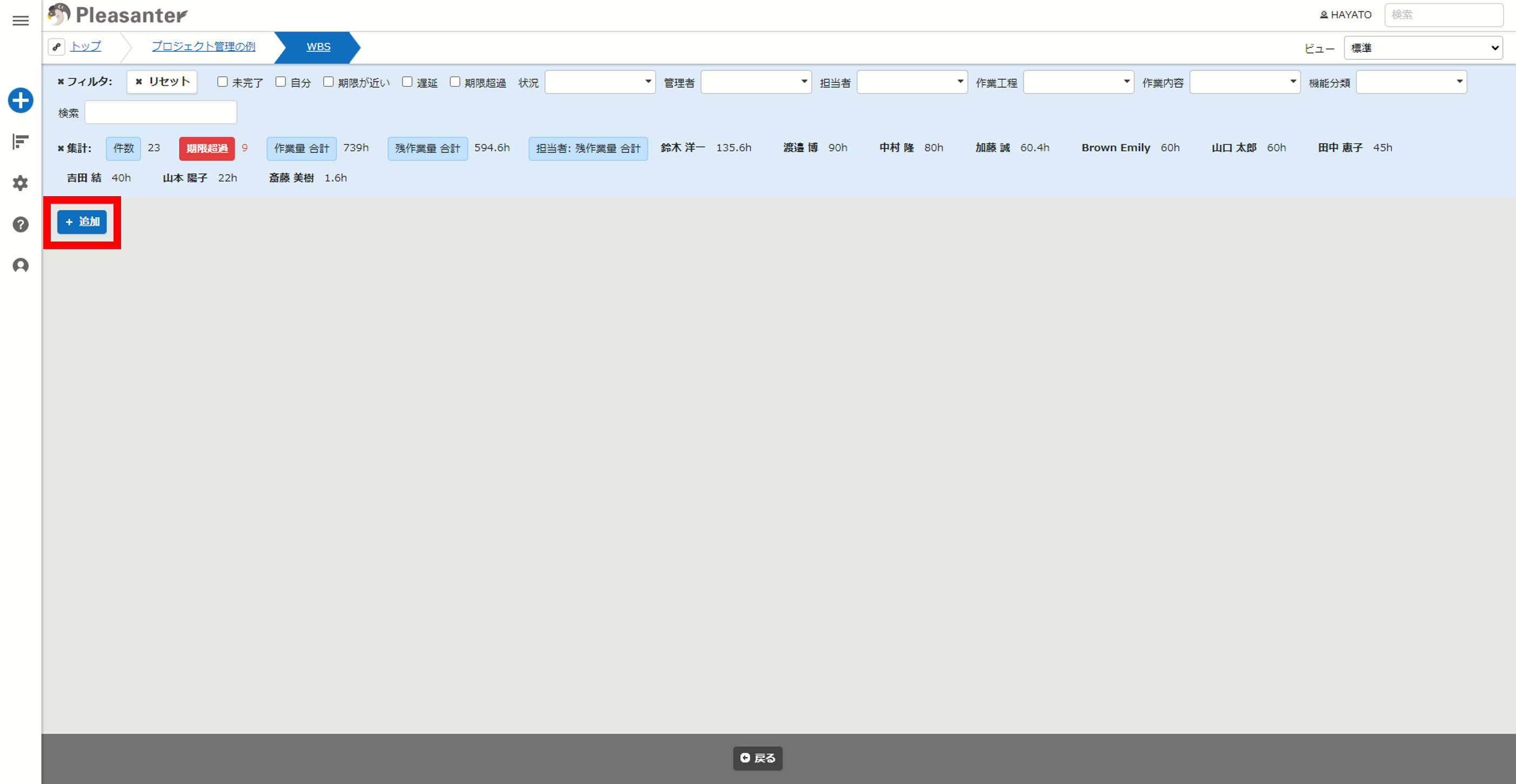1516x784 pixels.
Task: Open the hamburger navigation menu
Action: [x=21, y=21]
